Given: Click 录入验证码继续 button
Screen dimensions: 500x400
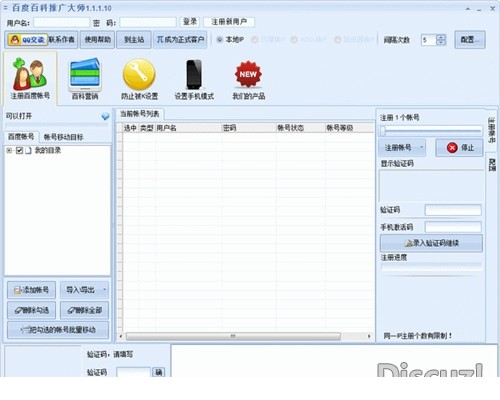Looking at the screenshot, I should tap(431, 243).
